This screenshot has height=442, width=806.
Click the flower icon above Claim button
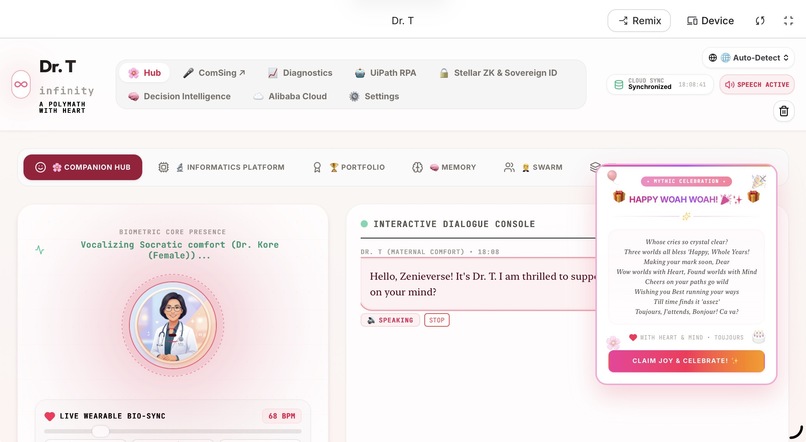tap(613, 342)
